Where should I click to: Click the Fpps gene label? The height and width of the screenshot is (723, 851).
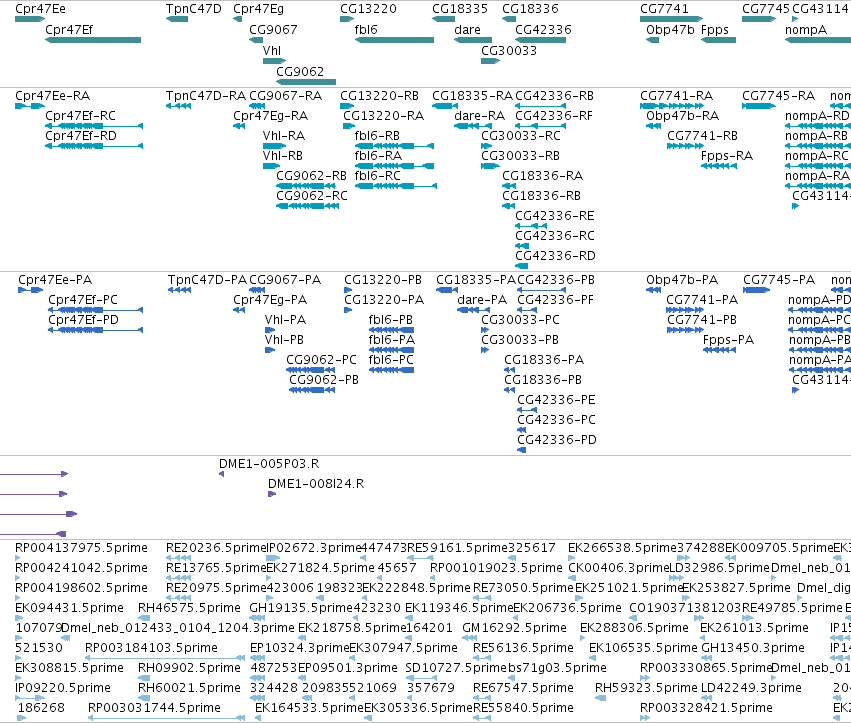715,30
